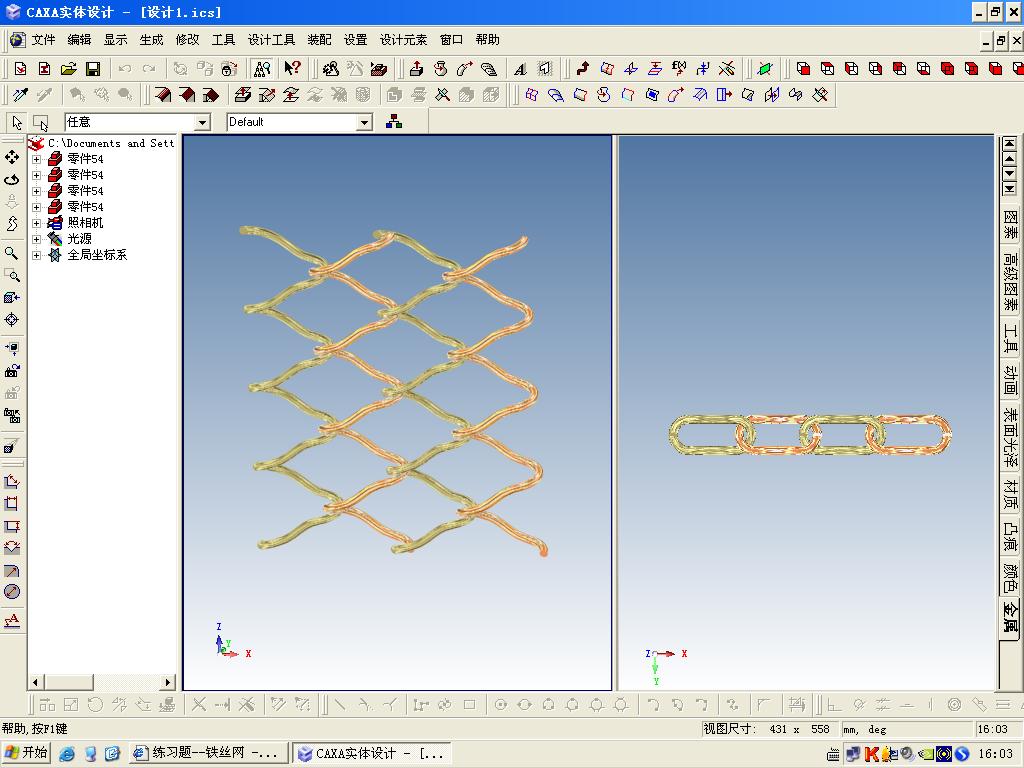Switch to the 金属 catalog tab
The width and height of the screenshot is (1024, 768).
[1010, 617]
